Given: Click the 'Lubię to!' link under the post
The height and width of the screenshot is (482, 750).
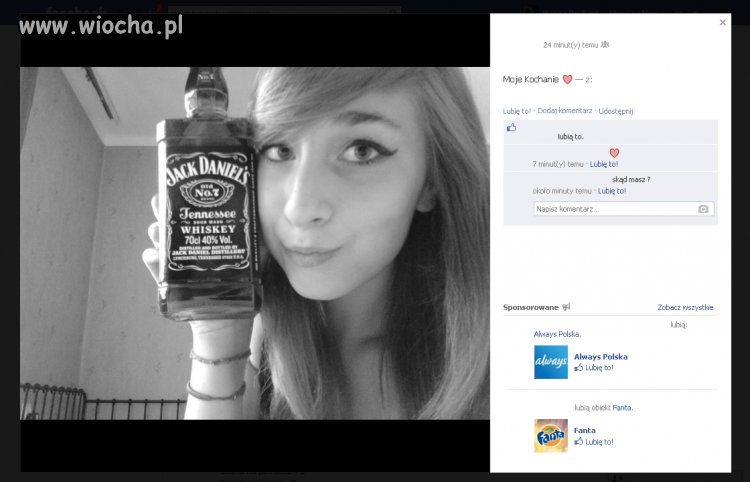Looking at the screenshot, I should (517, 111).
